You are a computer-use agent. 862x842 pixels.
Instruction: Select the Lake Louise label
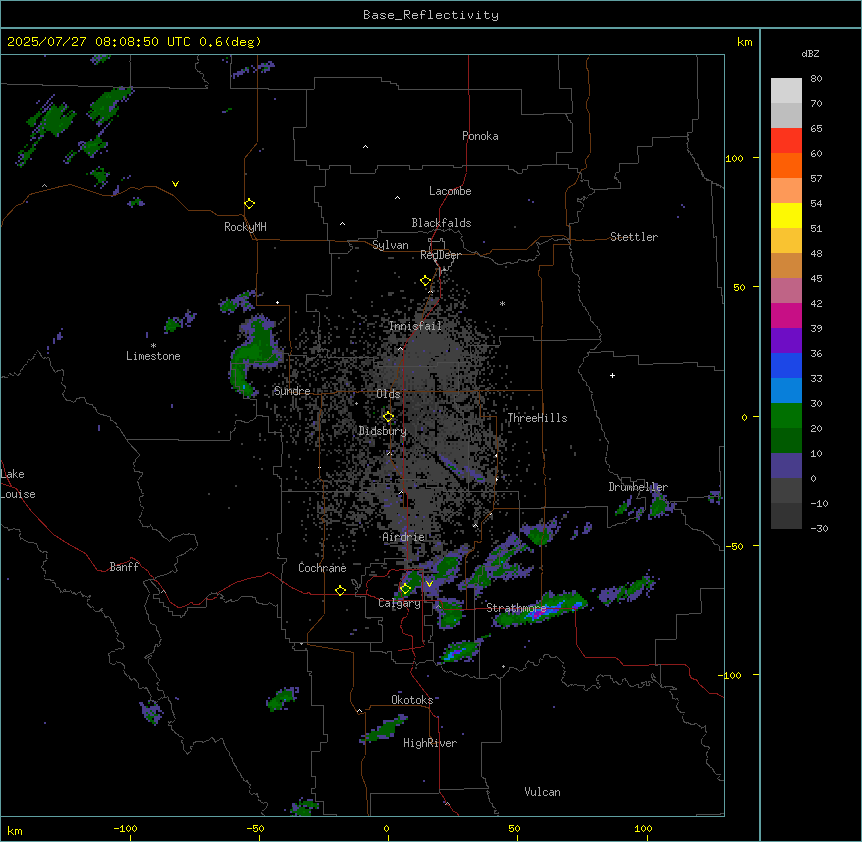[x=18, y=484]
